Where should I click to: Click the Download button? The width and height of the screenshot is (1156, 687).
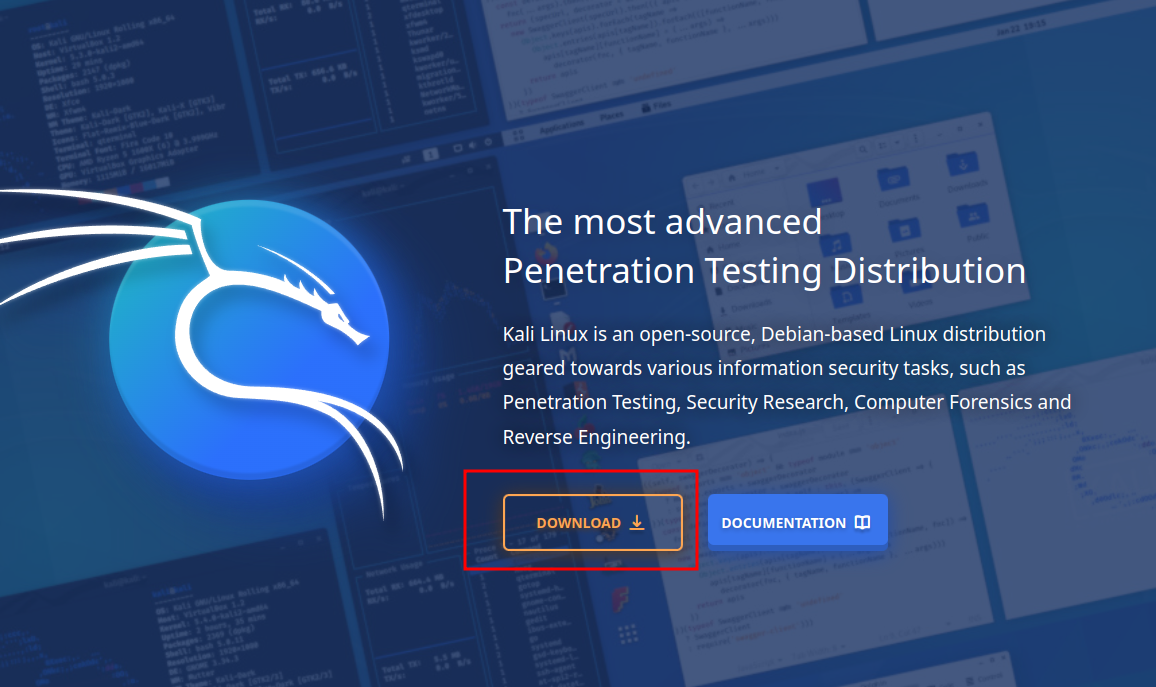tap(592, 522)
